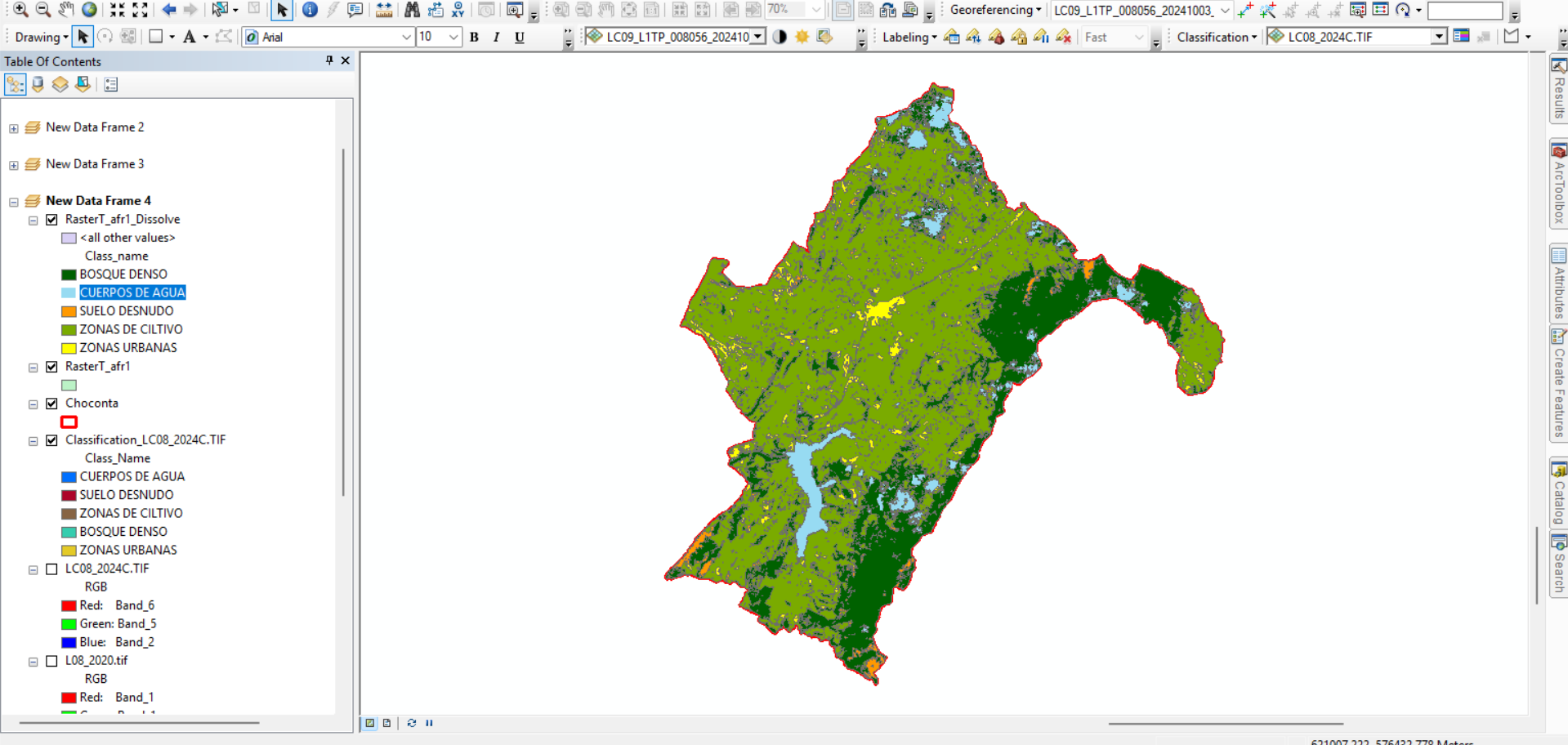Activate the Identify tool
Image resolution: width=1568 pixels, height=745 pixels.
(310, 10)
